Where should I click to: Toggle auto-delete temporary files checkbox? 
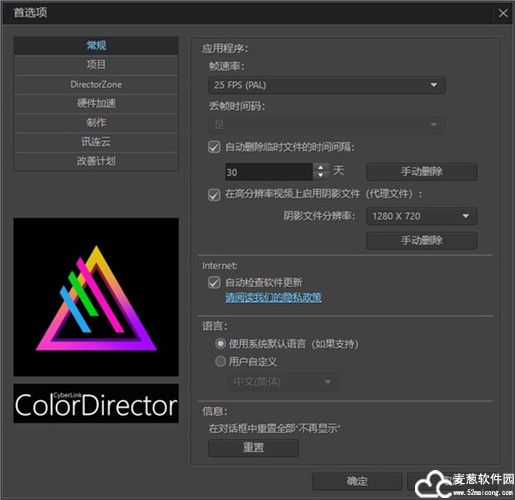[x=214, y=147]
